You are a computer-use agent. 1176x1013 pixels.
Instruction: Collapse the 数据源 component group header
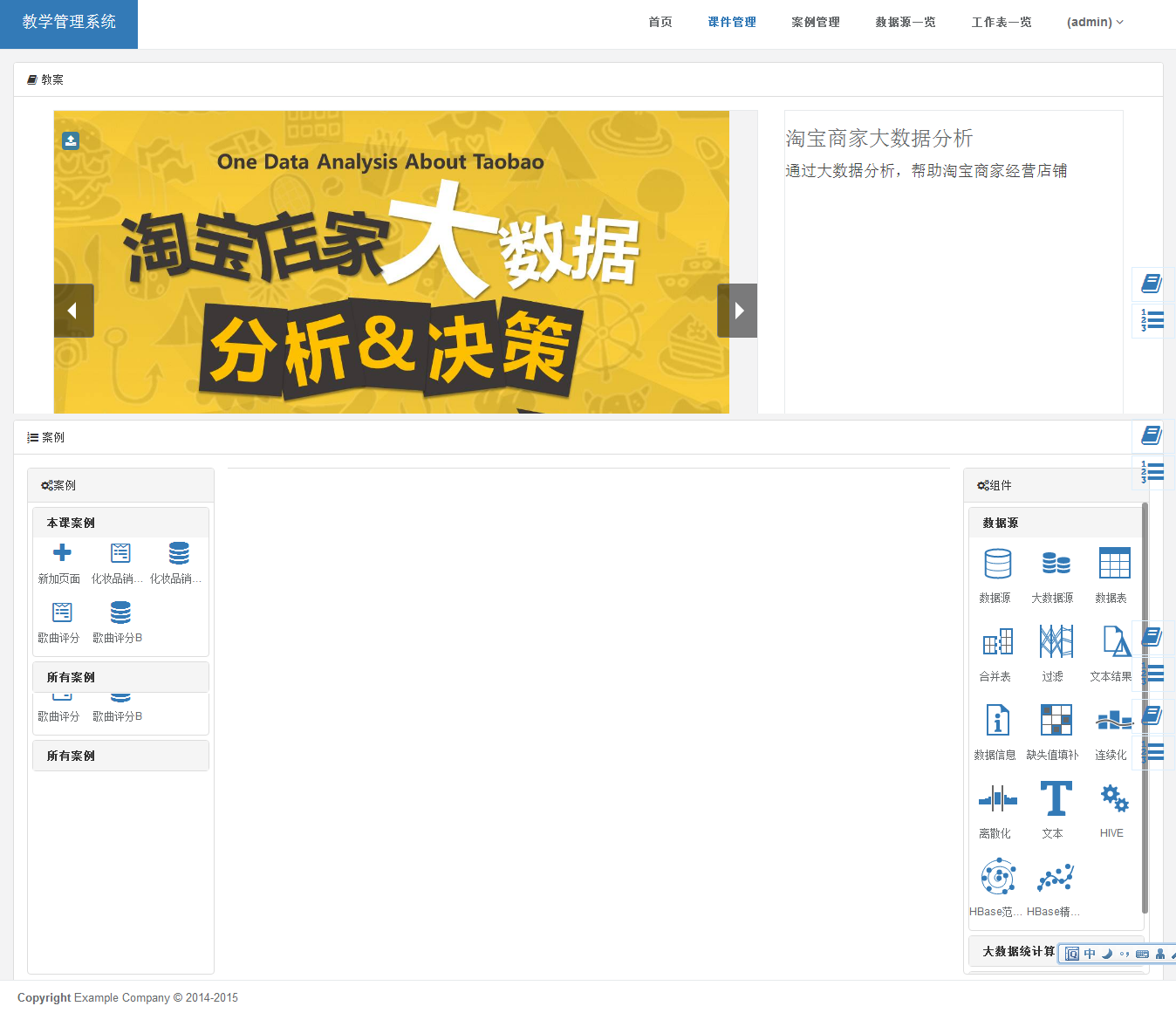1055,523
